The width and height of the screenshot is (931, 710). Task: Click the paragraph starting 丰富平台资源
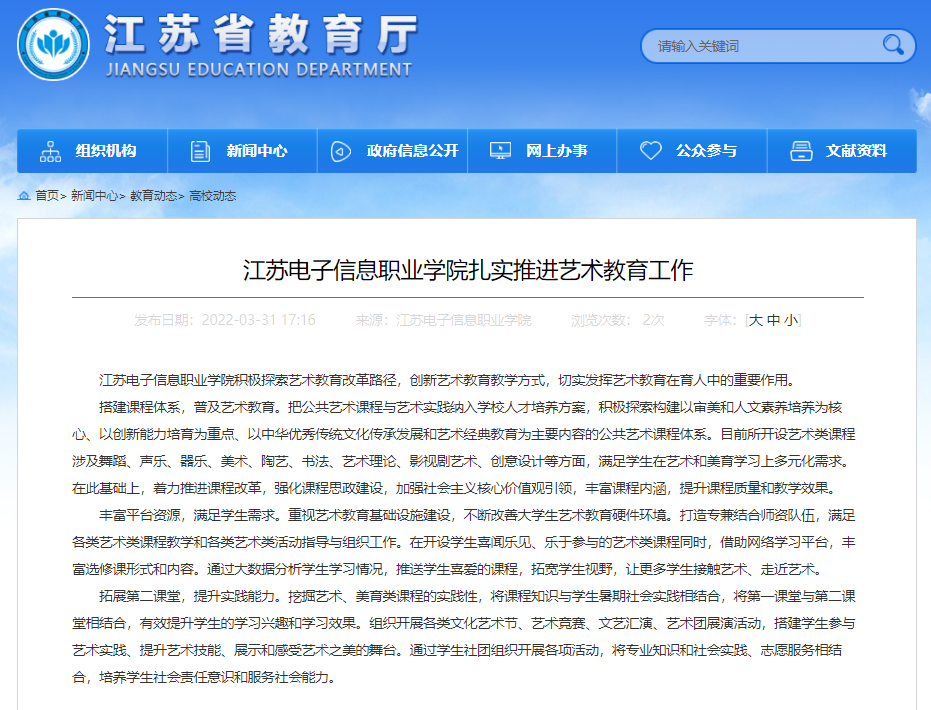(x=464, y=542)
